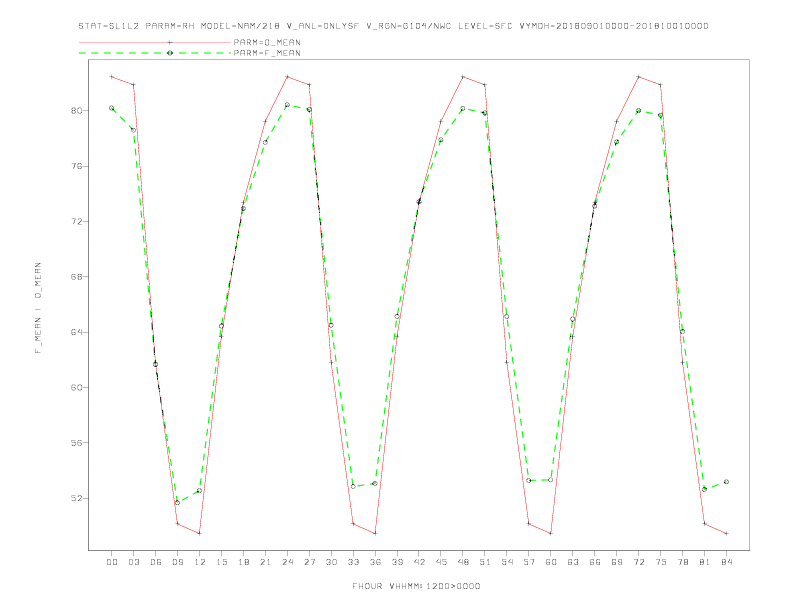The image size is (792, 612).
Task: Click the F_MEAN | O_MEAN y-axis label
Action: click(38, 308)
